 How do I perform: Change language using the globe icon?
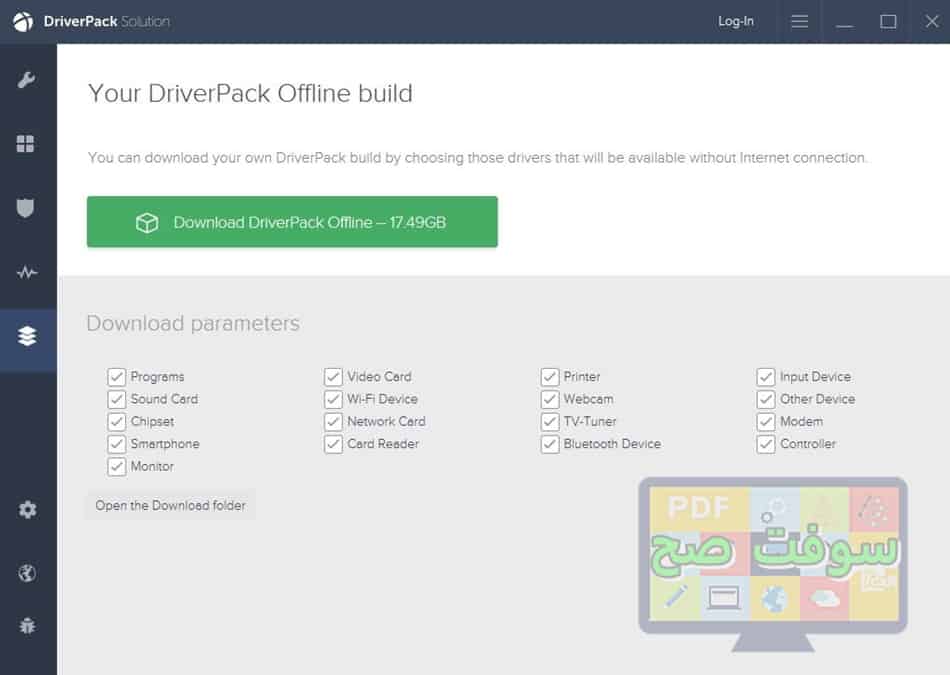click(x=28, y=572)
